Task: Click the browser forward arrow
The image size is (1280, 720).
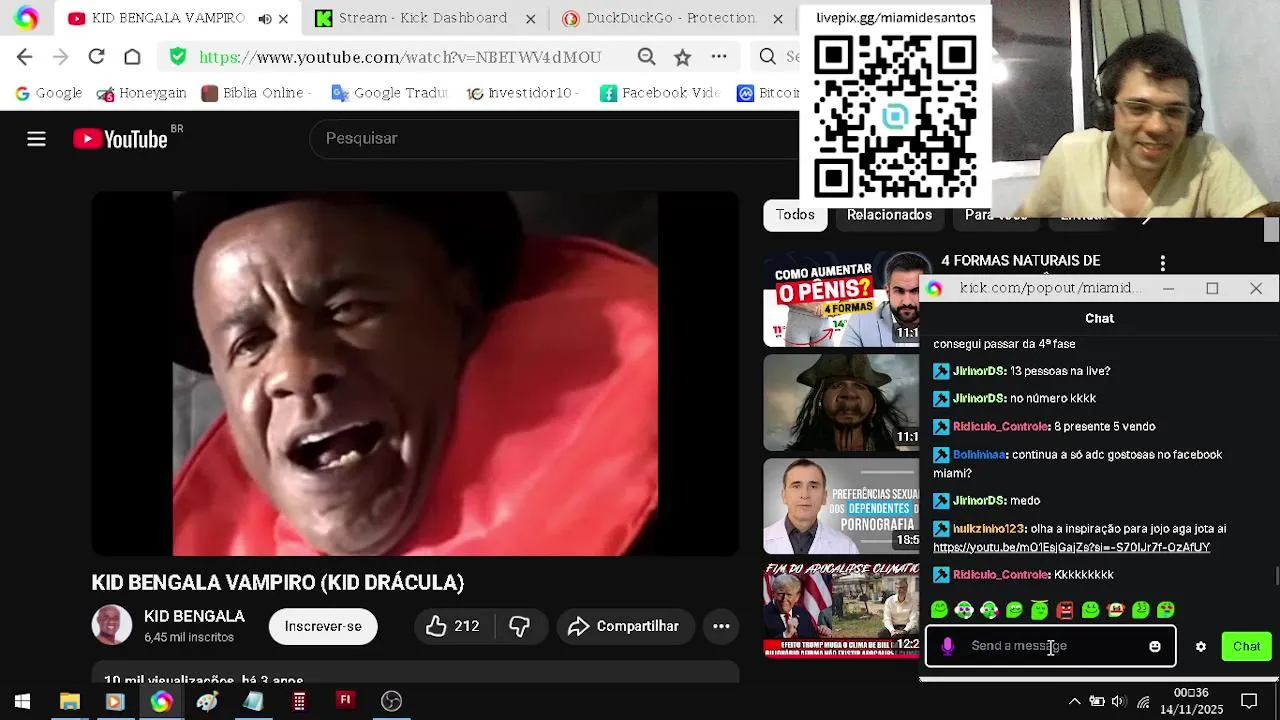Action: (60, 57)
